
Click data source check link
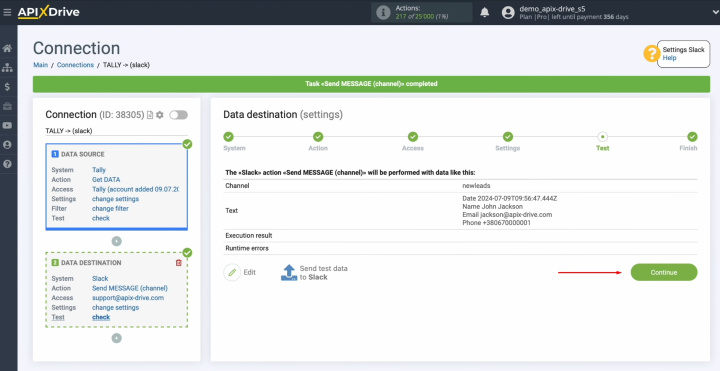click(x=101, y=218)
